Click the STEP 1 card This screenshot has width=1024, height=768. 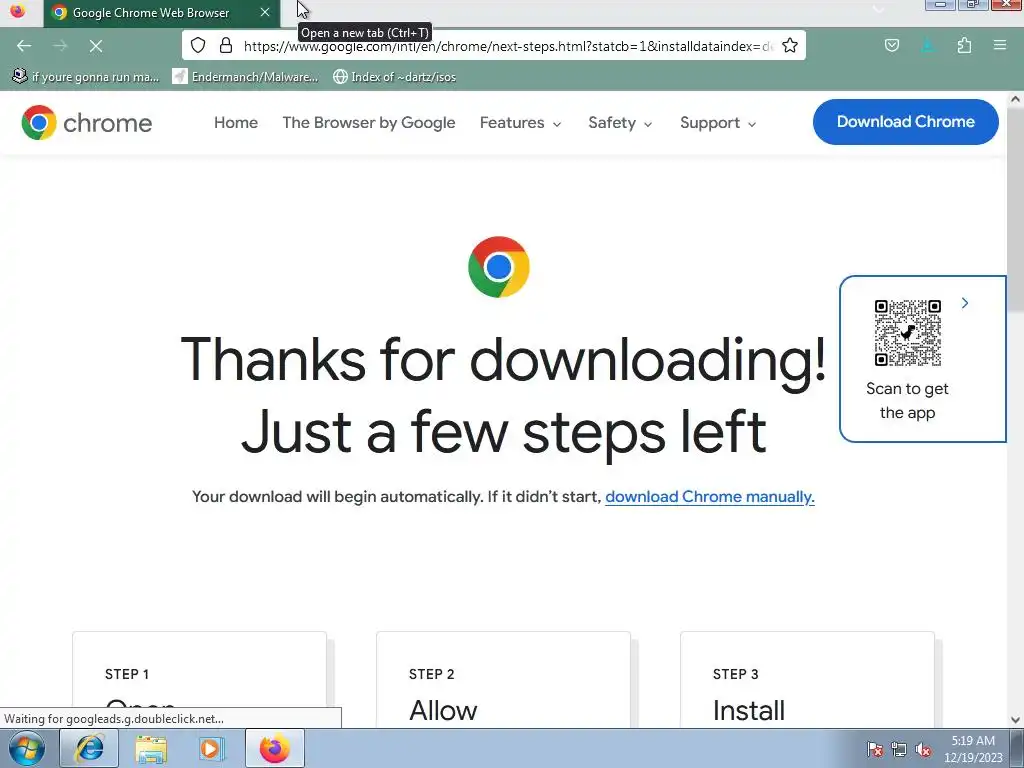[199, 679]
